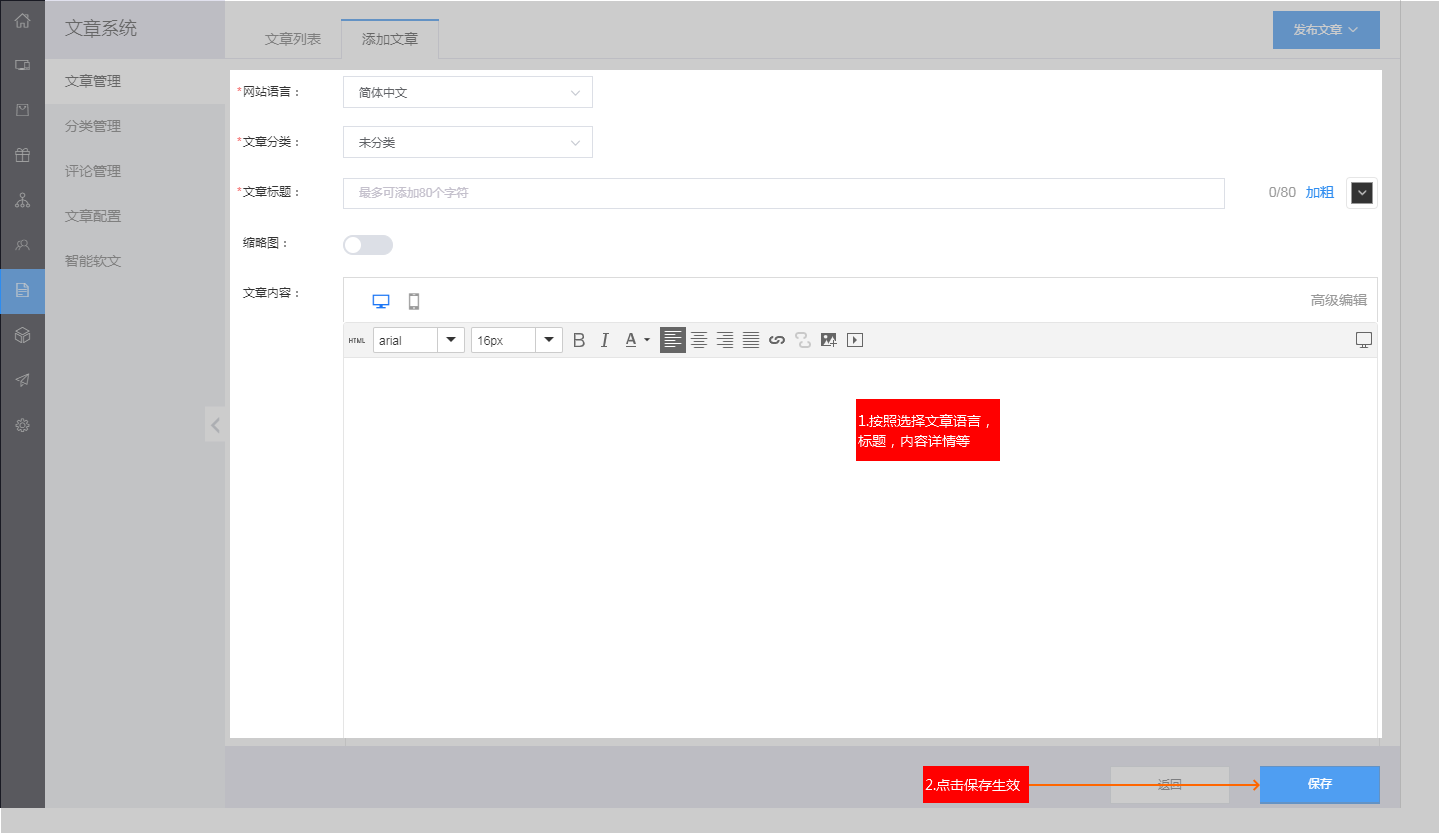Image resolution: width=1440 pixels, height=834 pixels.
Task: Expand the 文章分类 category dropdown
Action: click(468, 142)
